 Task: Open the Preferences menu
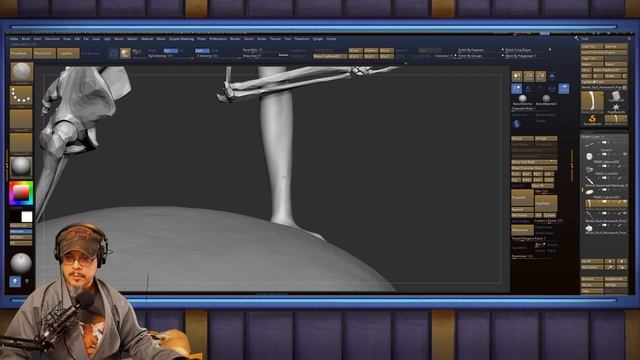(218, 39)
